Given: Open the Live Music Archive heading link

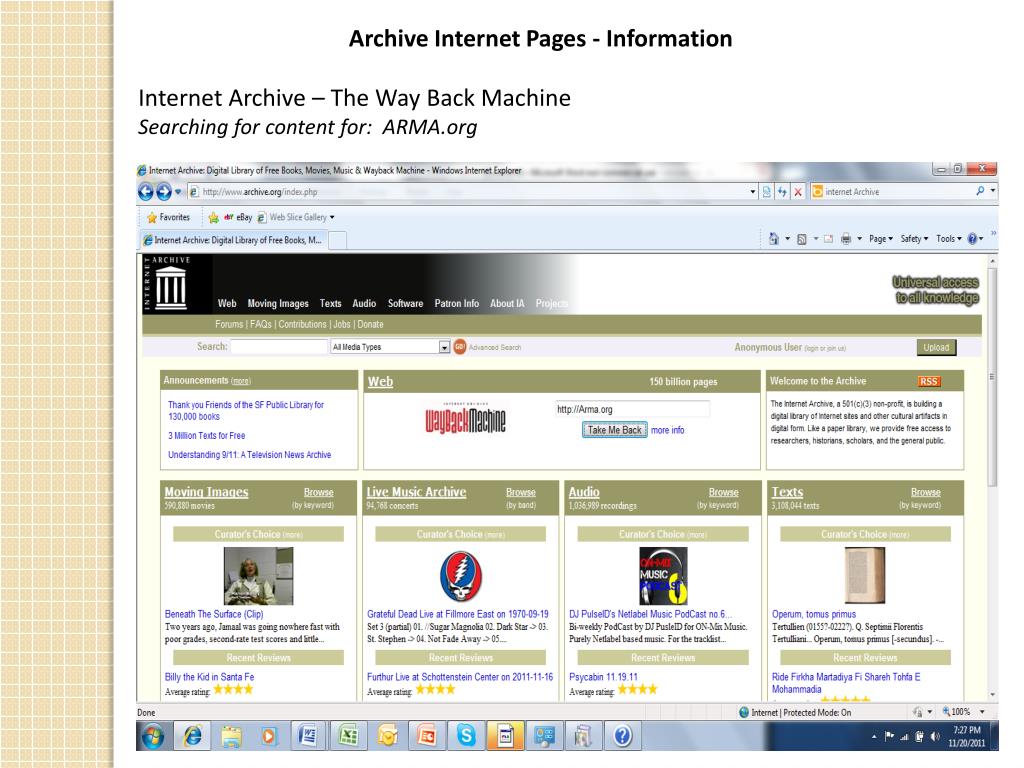Looking at the screenshot, I should point(416,492).
